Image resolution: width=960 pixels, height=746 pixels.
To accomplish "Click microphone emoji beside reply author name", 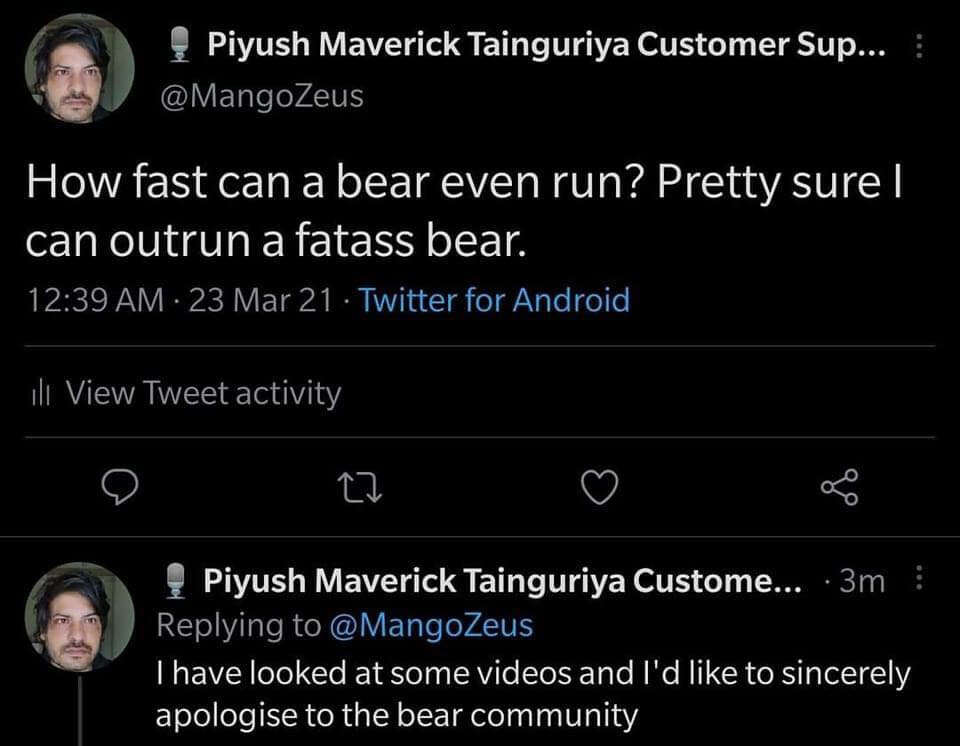I will click(x=179, y=579).
